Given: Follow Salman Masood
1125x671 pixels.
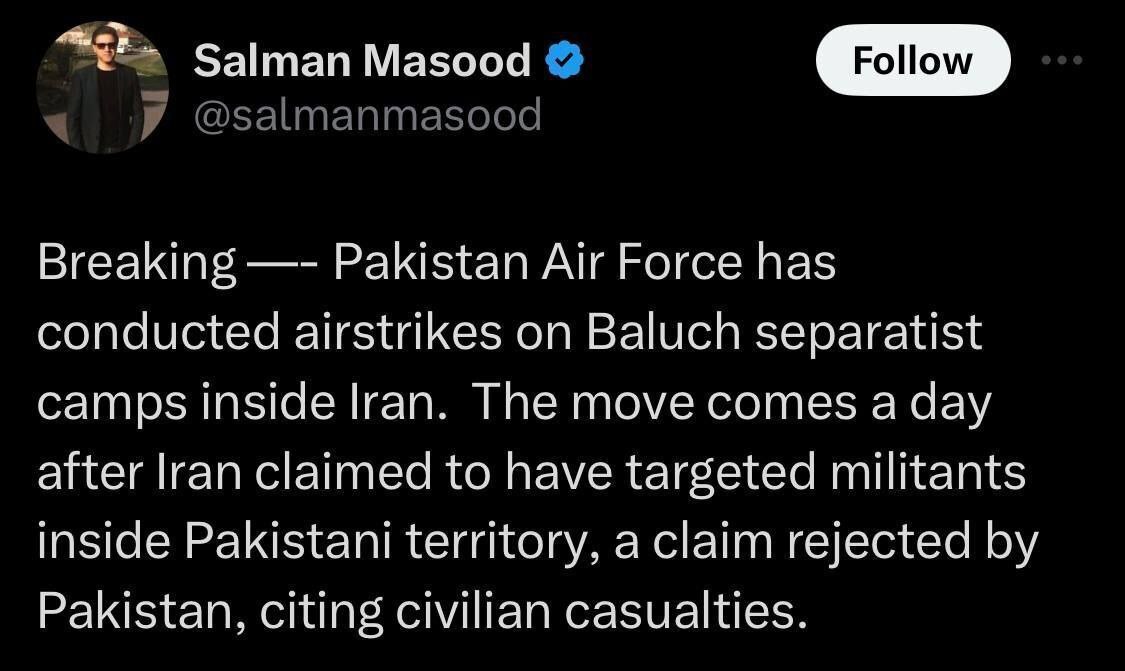Looking at the screenshot, I should 911,60.
